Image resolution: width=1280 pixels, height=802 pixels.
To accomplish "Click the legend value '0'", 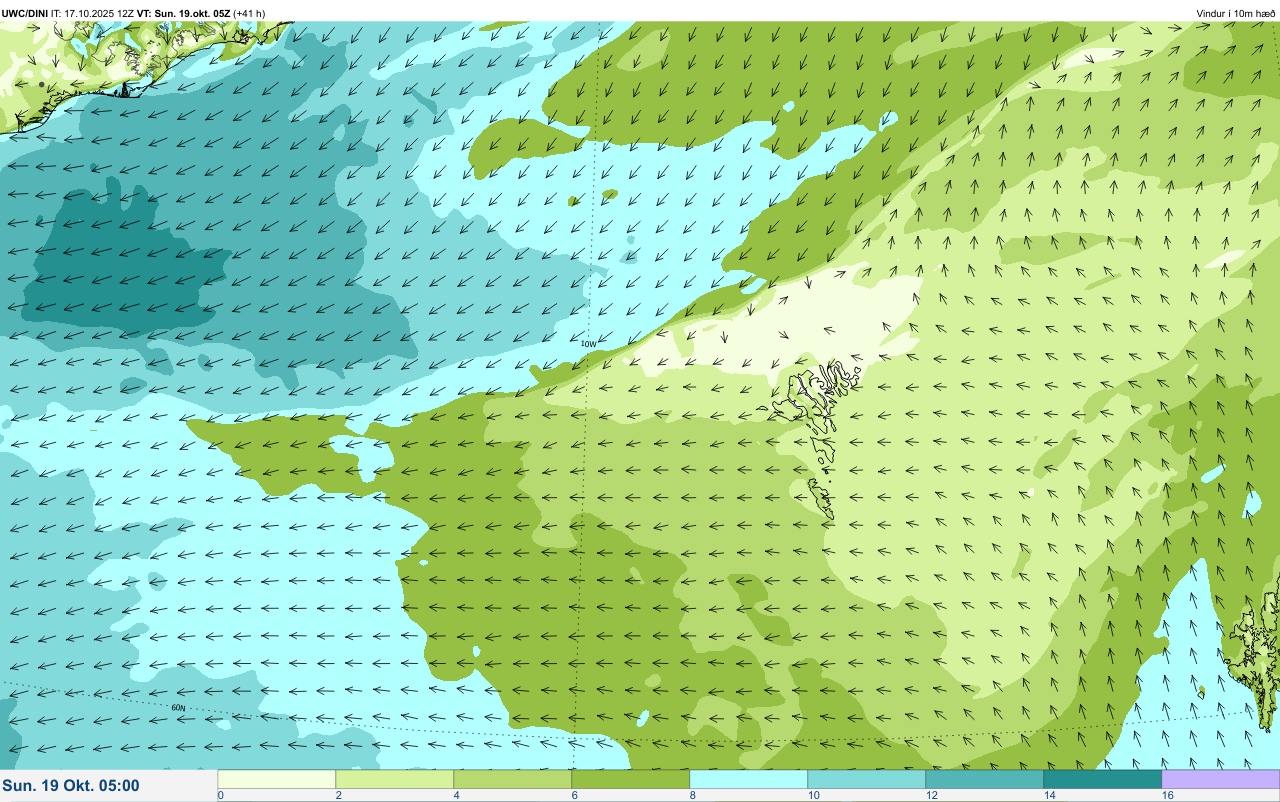I will (221, 795).
